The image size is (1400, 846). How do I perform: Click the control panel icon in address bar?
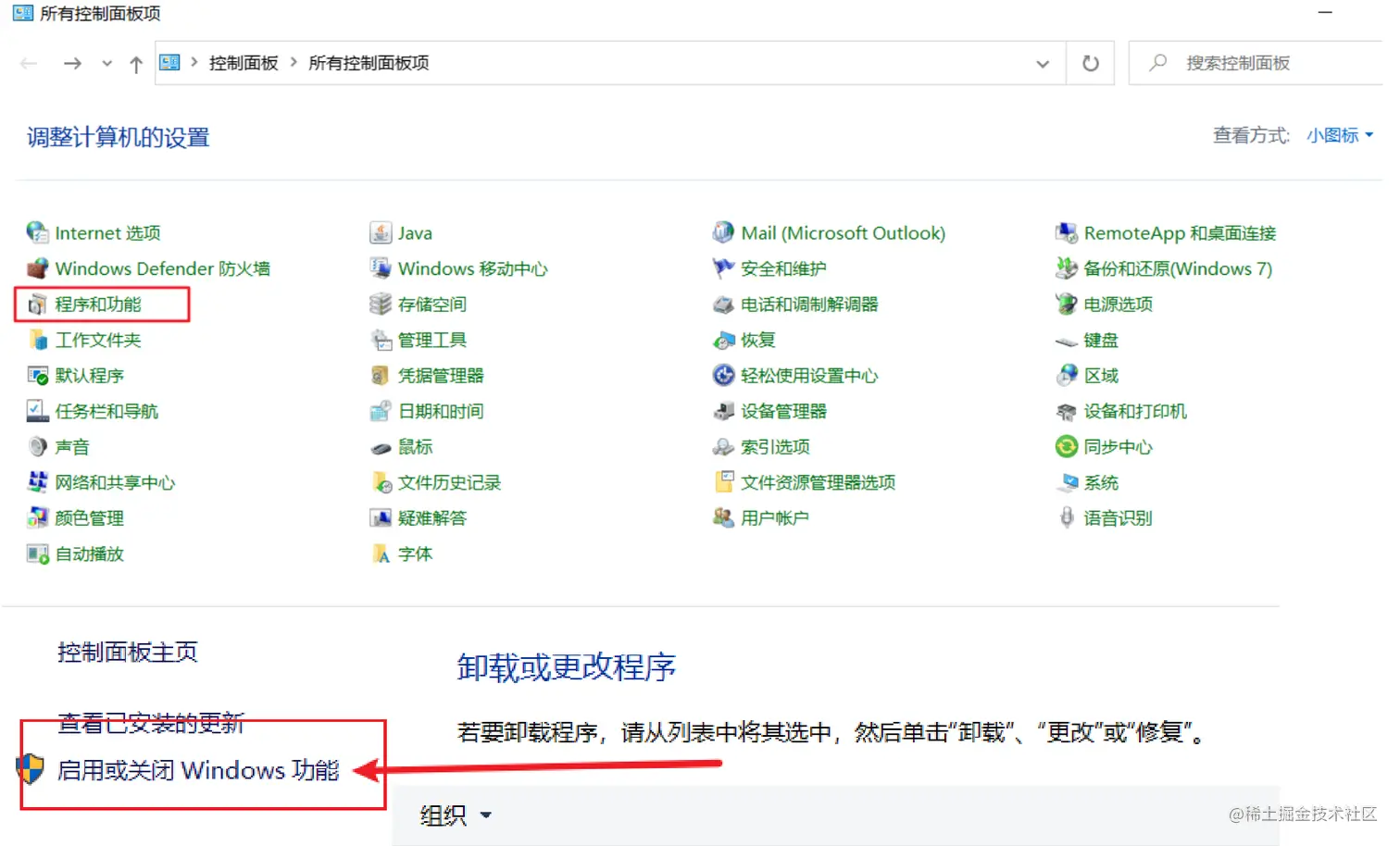pos(169,63)
